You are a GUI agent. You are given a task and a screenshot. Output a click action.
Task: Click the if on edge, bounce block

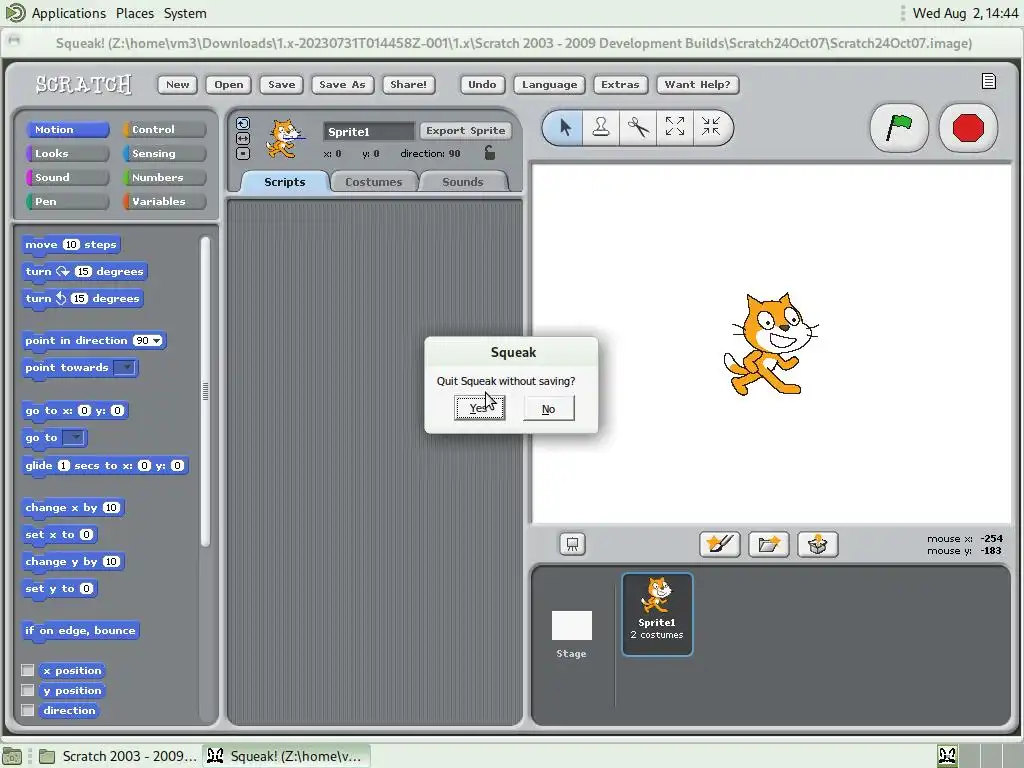80,630
